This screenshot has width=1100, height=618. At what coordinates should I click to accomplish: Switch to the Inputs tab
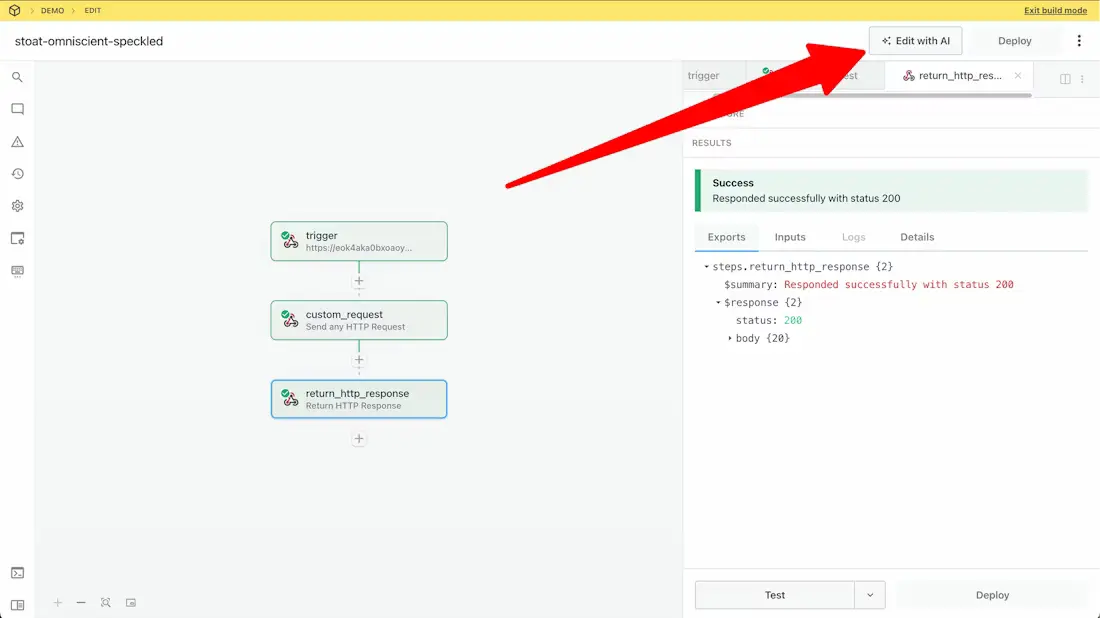pyautogui.click(x=790, y=237)
